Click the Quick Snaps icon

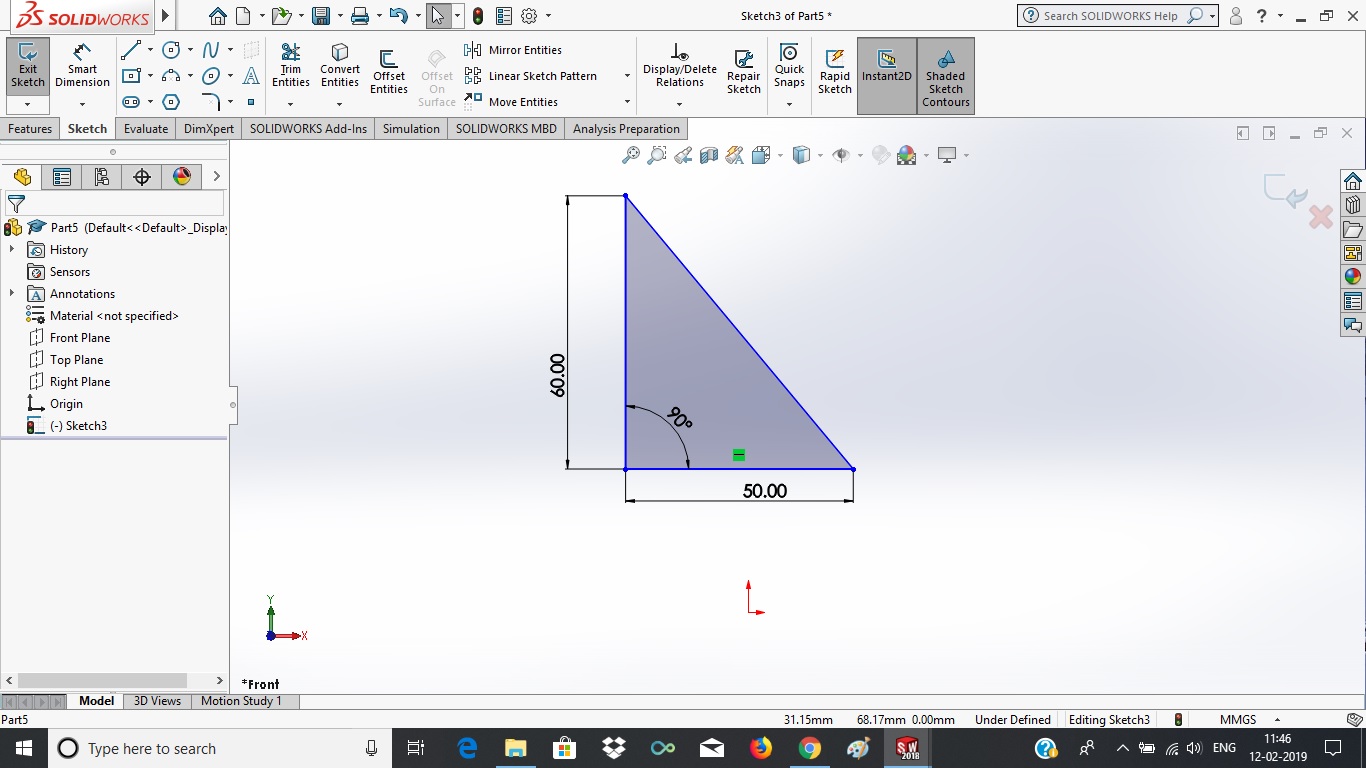[789, 66]
